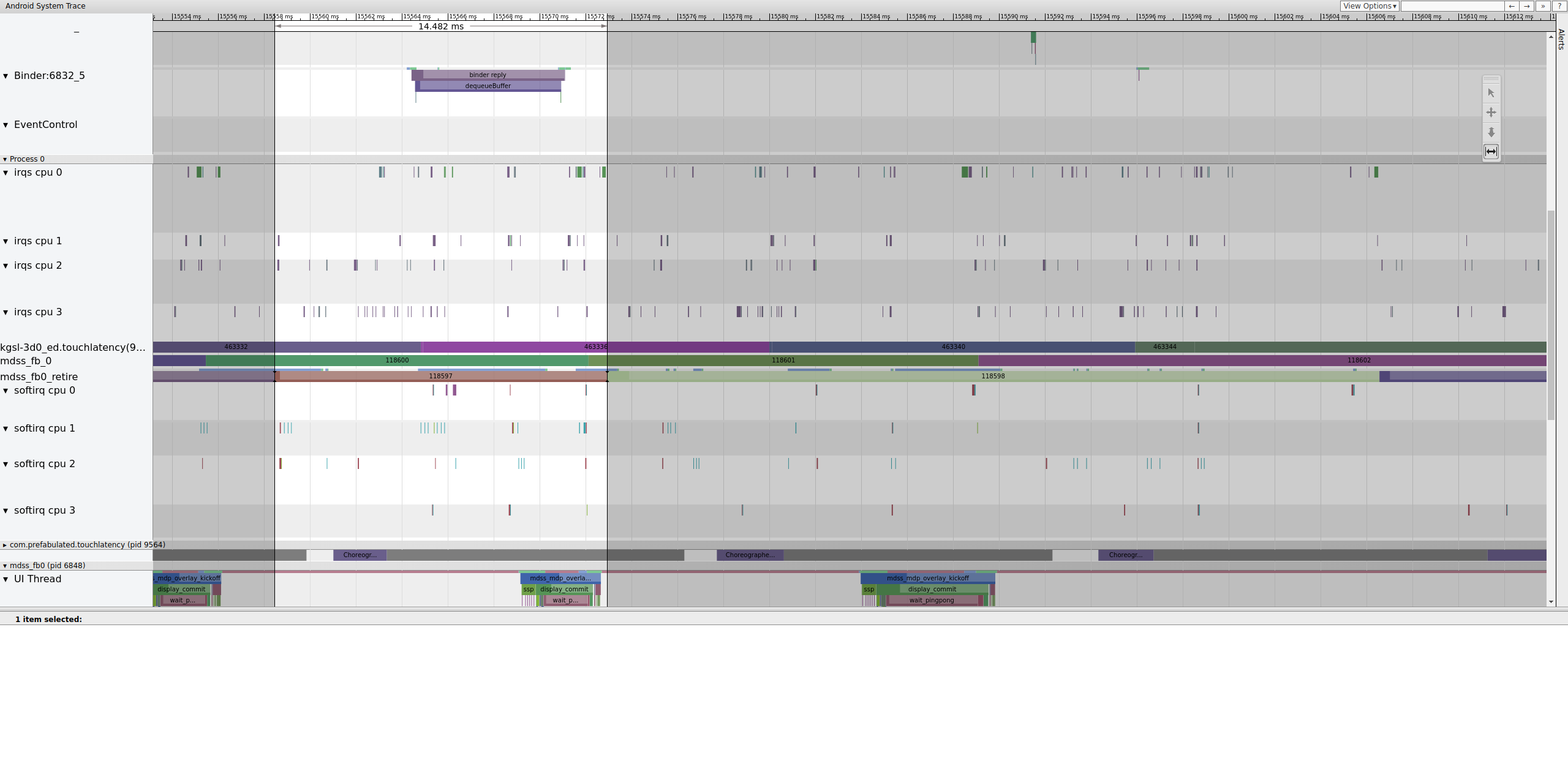The width and height of the screenshot is (1568, 780).
Task: Expand the com.prefabulated.touchlatency process
Action: click(x=5, y=545)
